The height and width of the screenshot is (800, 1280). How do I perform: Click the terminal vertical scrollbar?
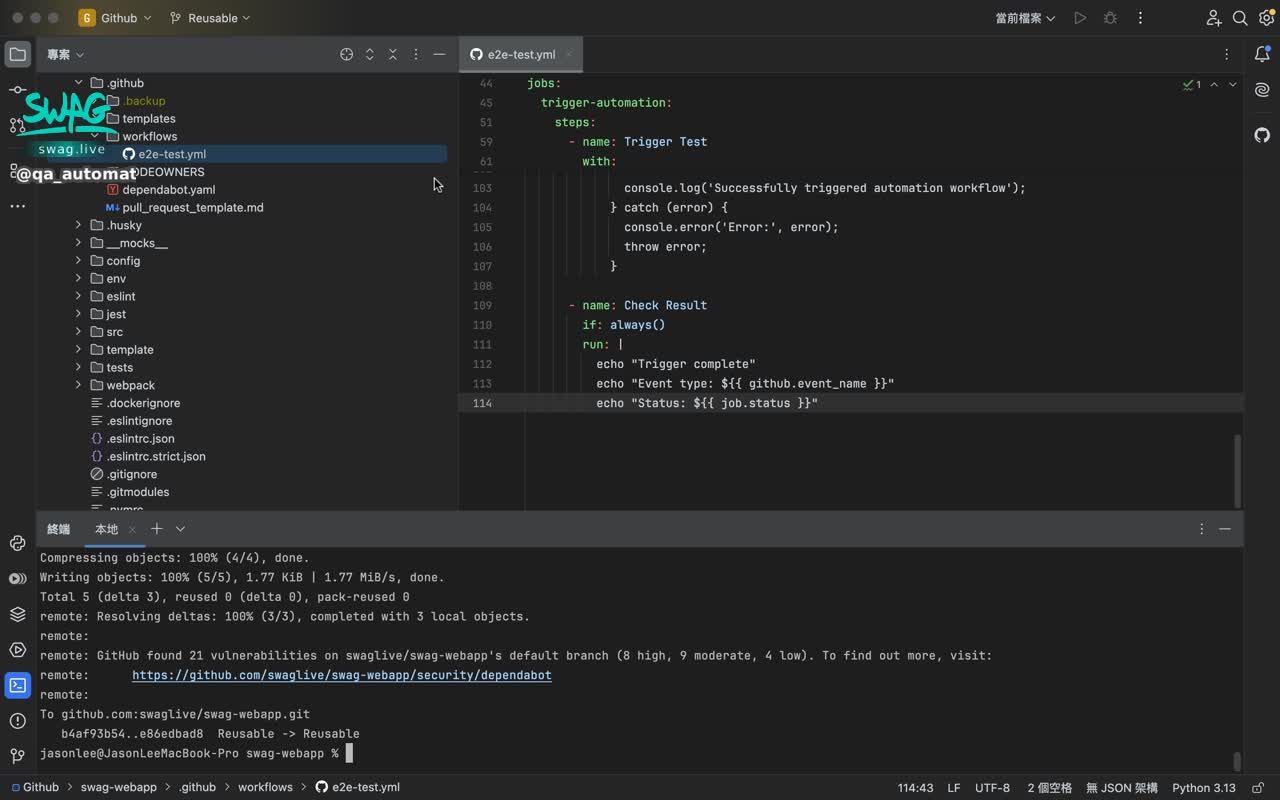pyautogui.click(x=1237, y=761)
